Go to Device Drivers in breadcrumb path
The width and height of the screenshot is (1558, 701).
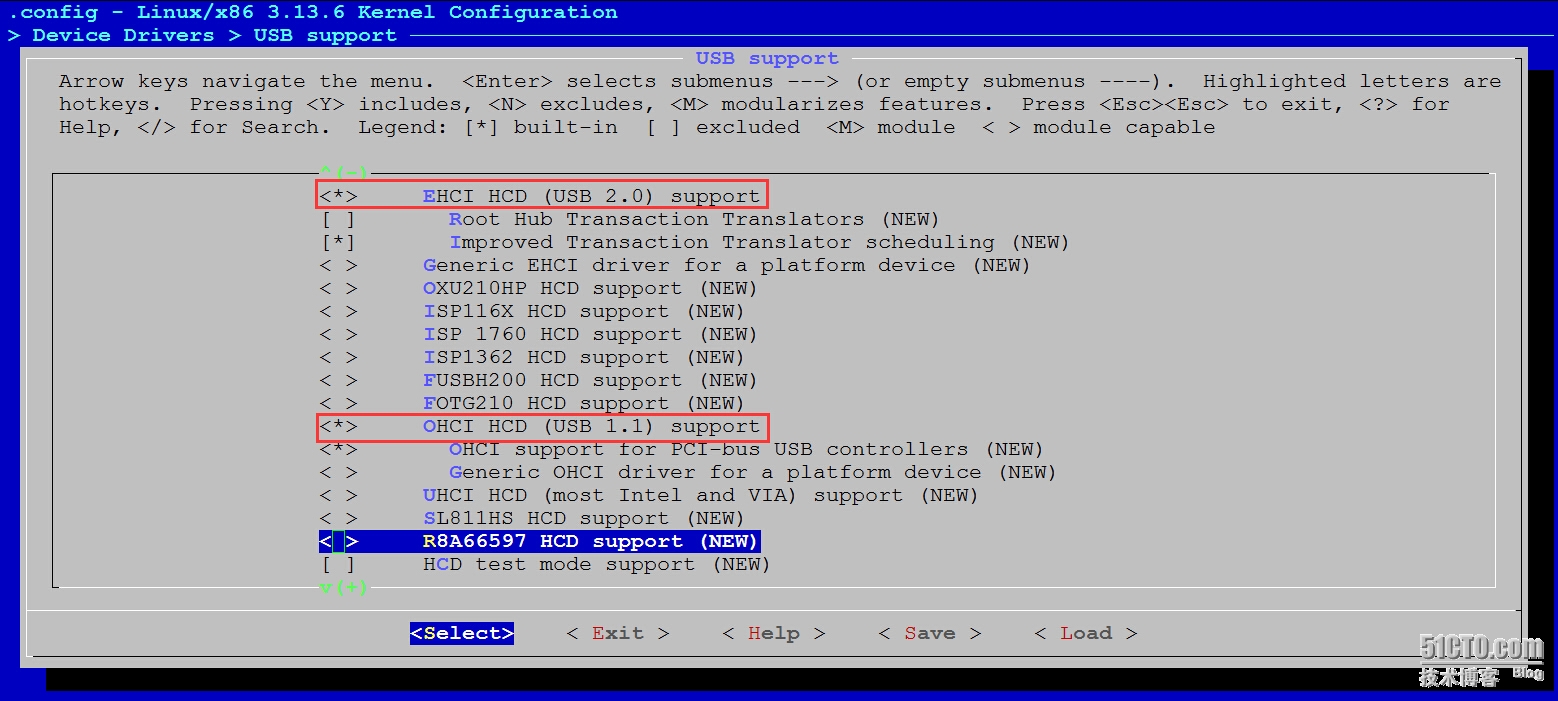[x=123, y=35]
